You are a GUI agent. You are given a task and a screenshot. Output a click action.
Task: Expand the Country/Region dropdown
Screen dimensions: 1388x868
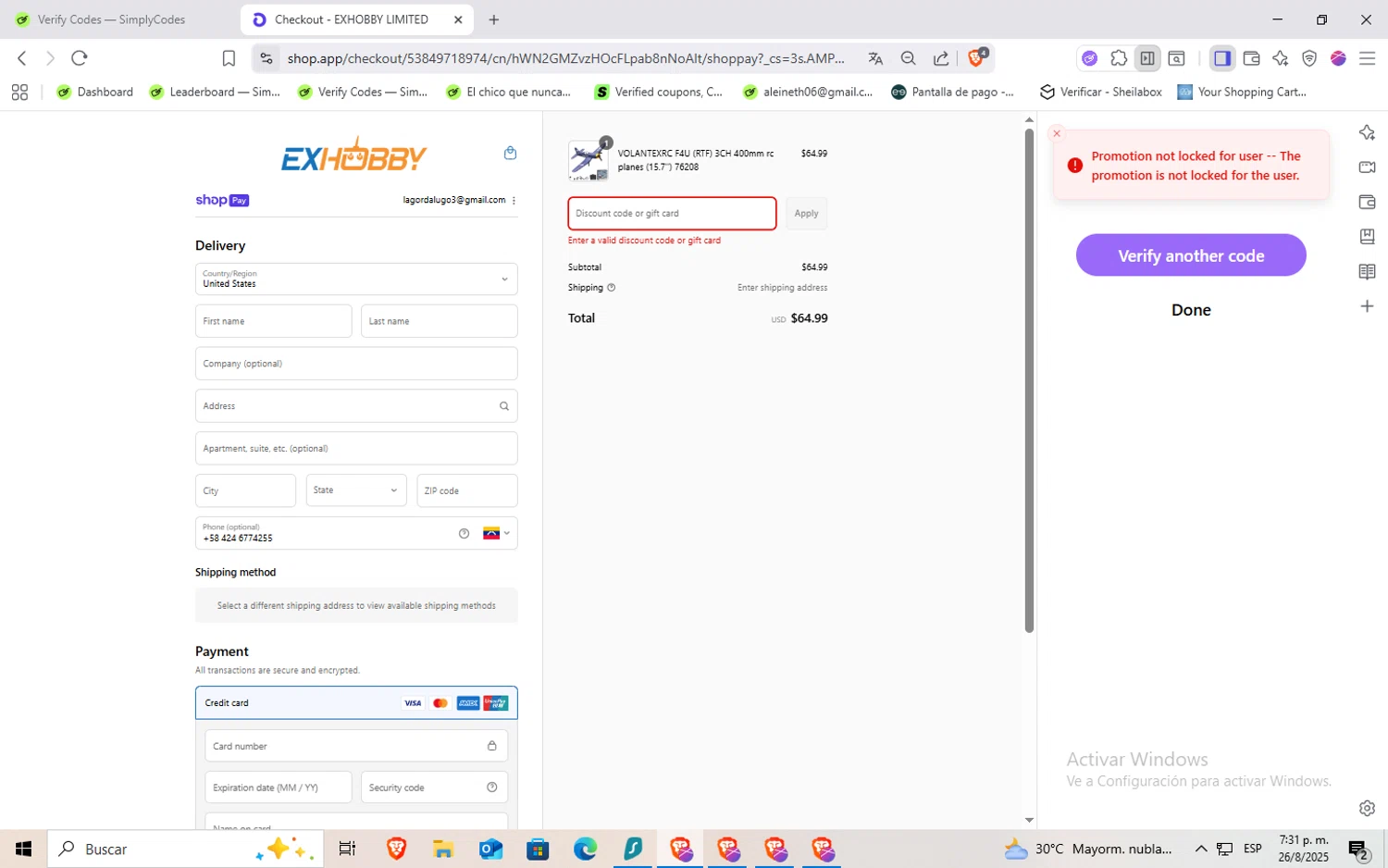356,279
